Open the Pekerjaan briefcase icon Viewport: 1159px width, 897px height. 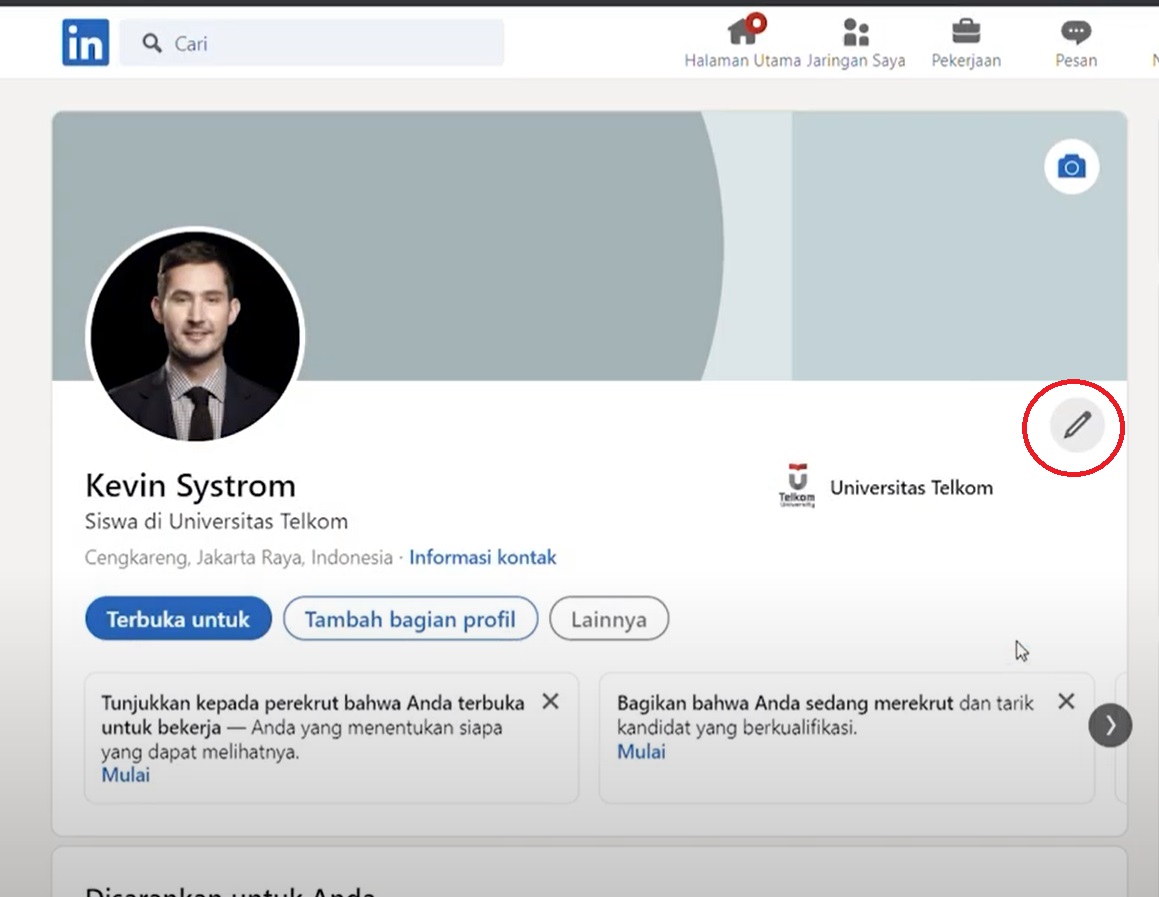click(x=965, y=33)
